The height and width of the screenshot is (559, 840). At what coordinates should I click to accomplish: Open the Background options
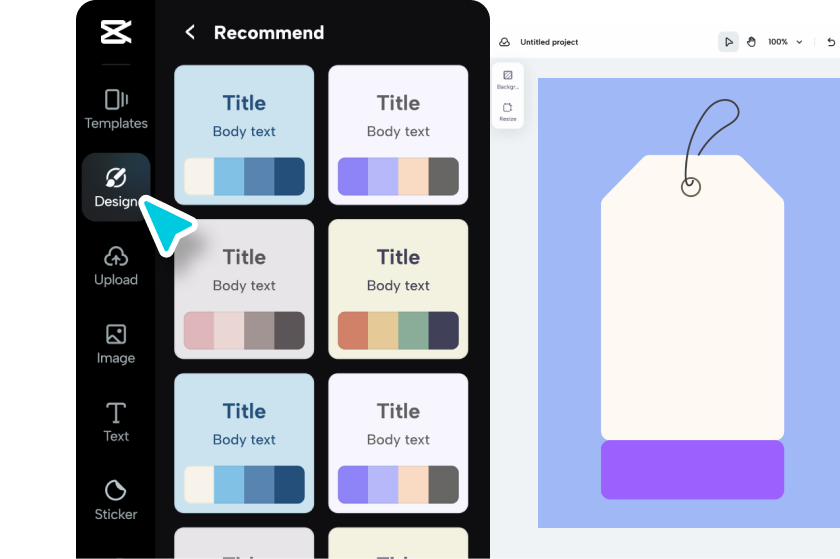507,79
